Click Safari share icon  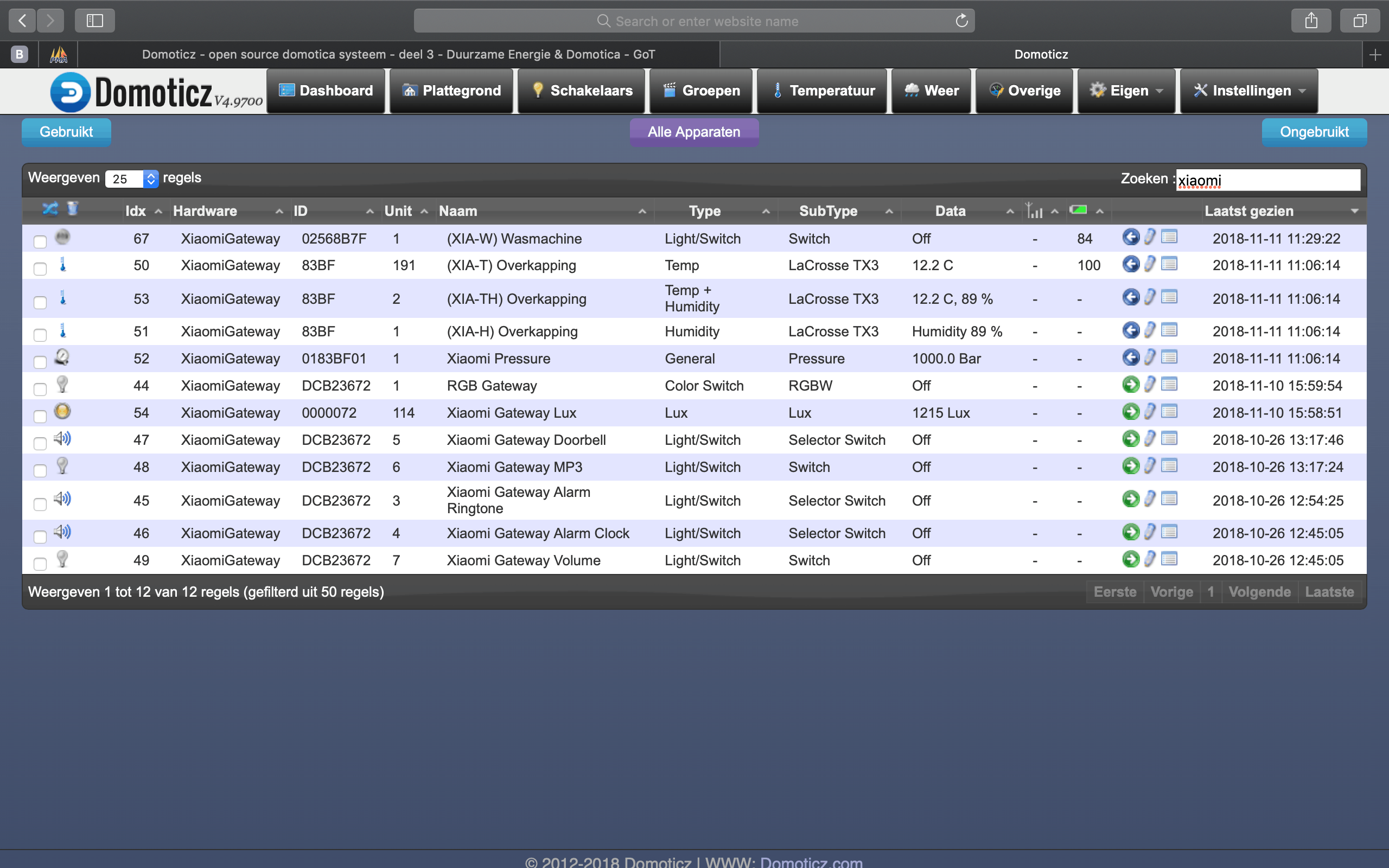click(1311, 21)
